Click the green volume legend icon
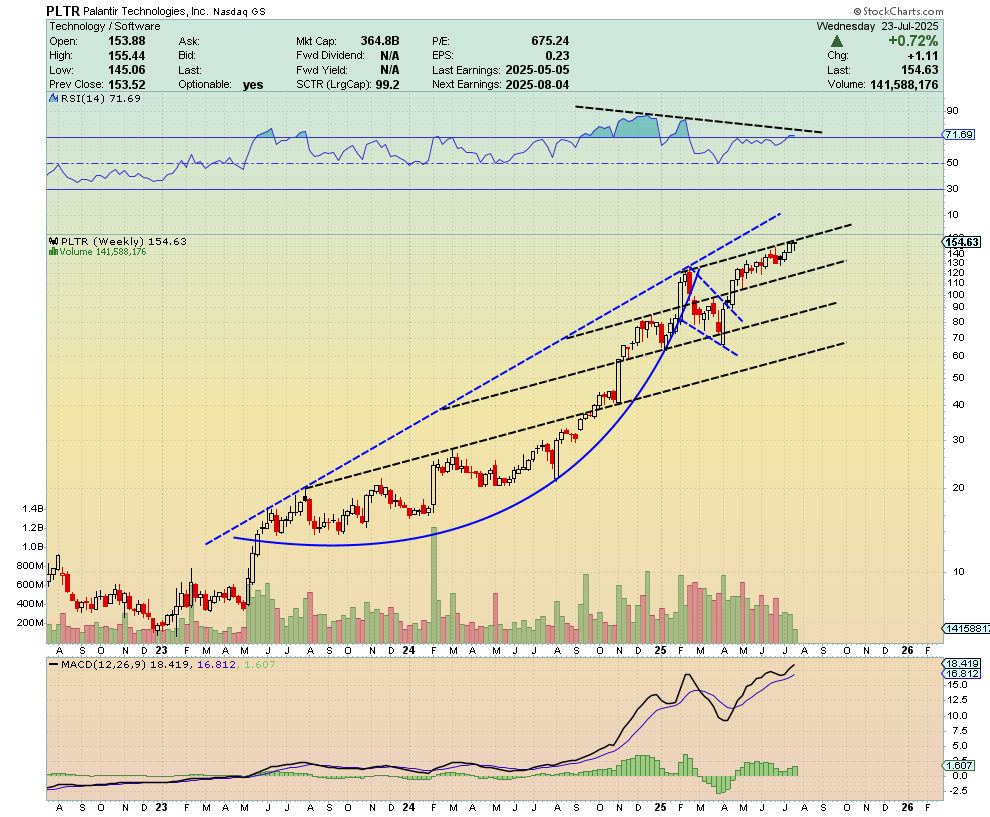 (x=54, y=251)
